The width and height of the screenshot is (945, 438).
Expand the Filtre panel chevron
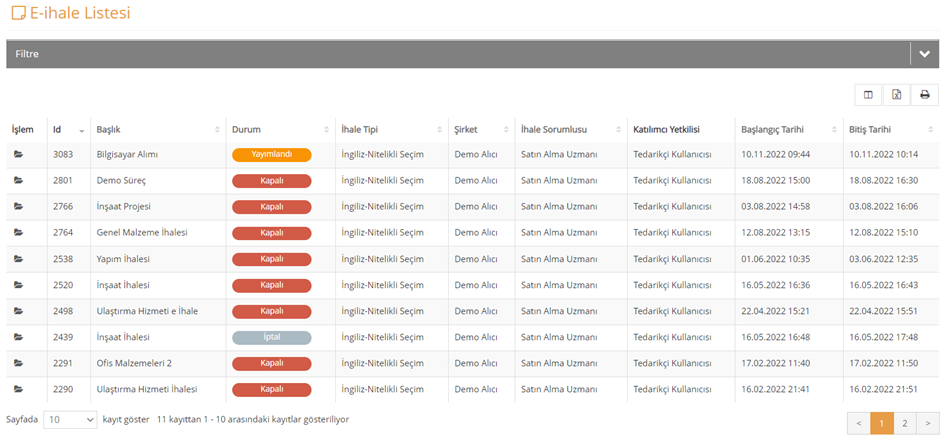point(925,54)
